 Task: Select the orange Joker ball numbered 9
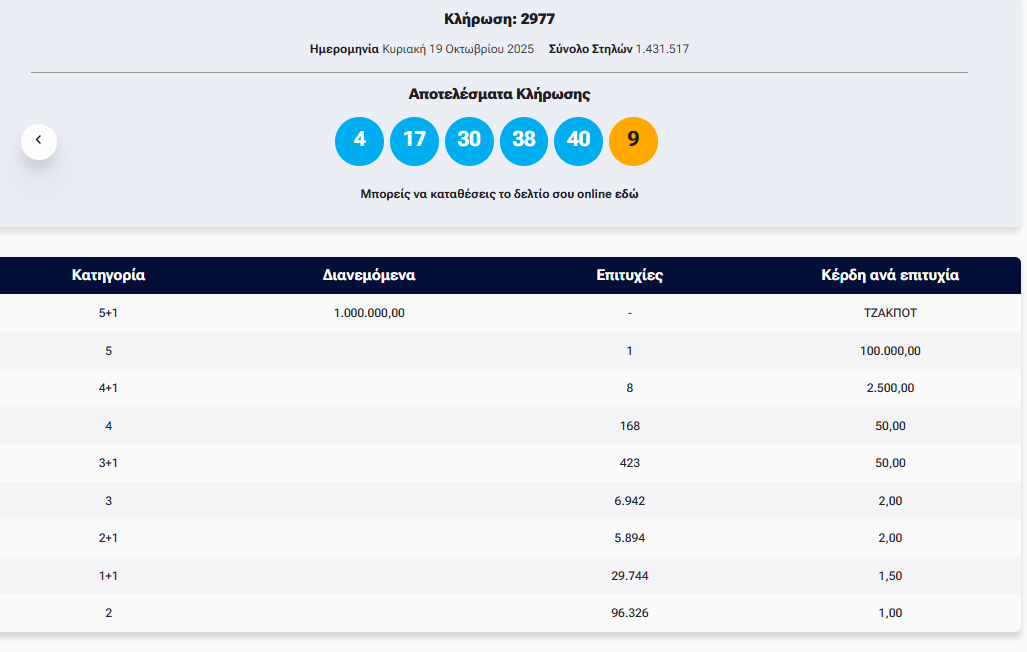click(633, 141)
